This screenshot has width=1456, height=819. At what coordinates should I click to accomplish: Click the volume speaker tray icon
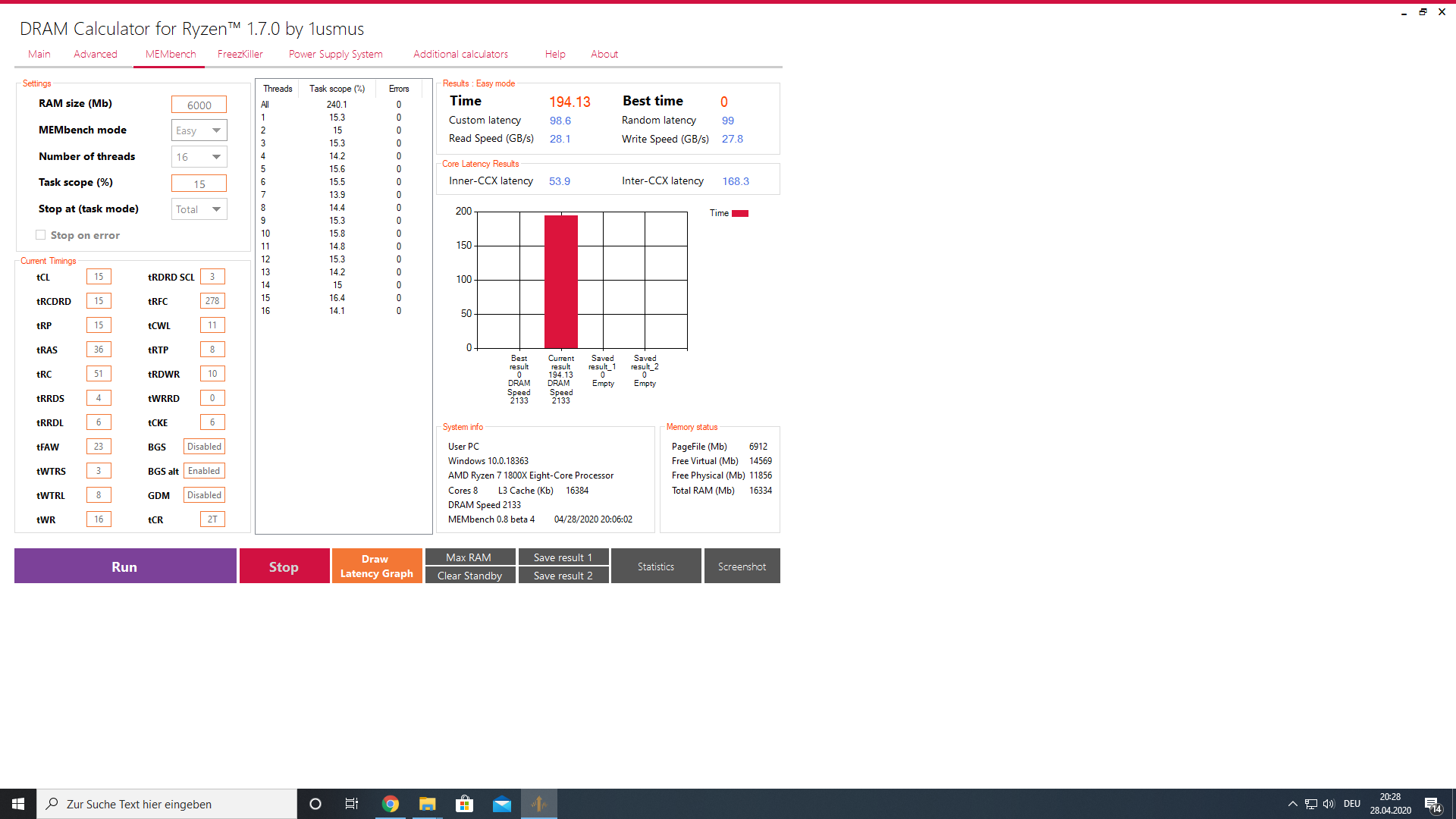(x=1329, y=804)
